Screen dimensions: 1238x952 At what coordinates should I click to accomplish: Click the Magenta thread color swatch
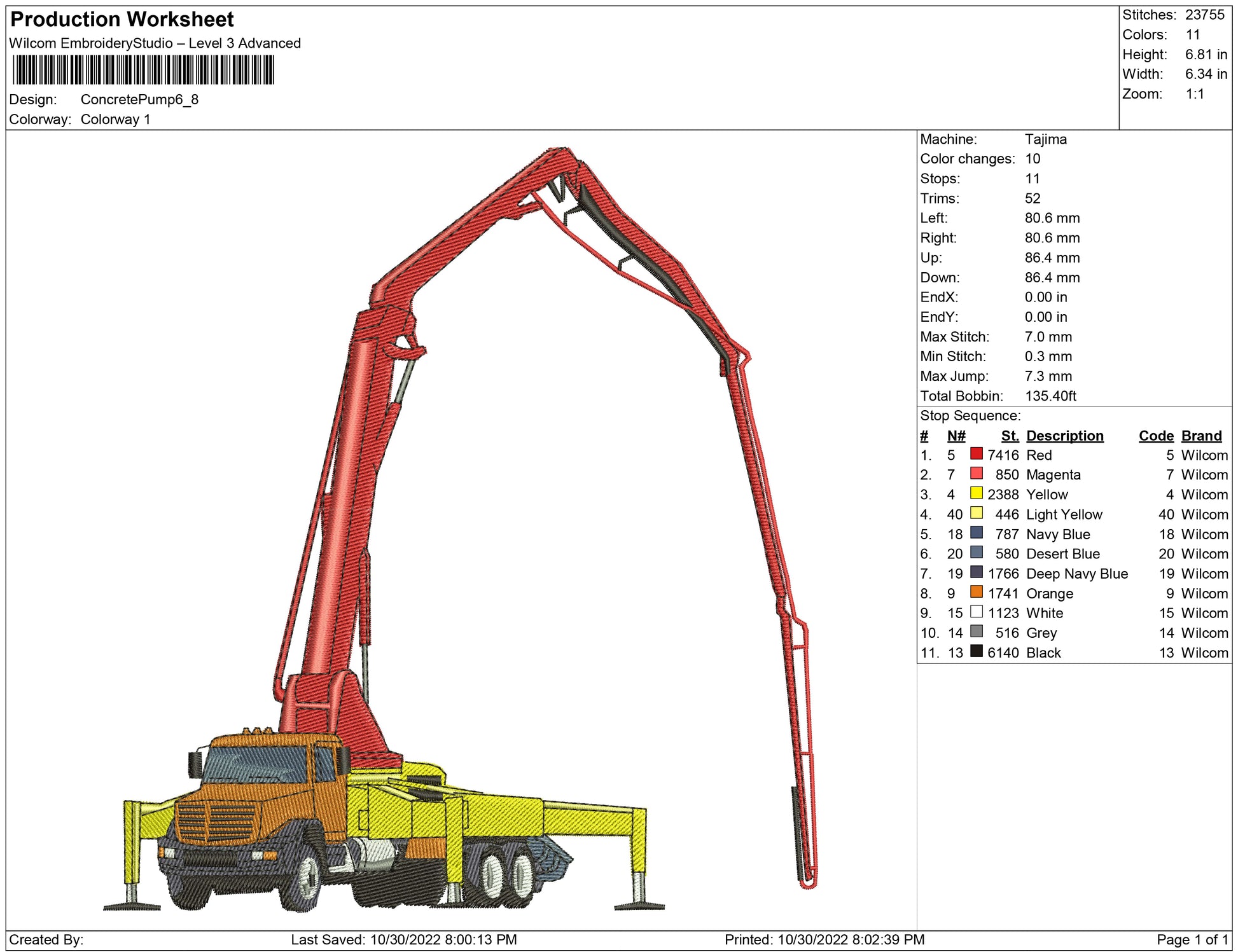click(976, 474)
